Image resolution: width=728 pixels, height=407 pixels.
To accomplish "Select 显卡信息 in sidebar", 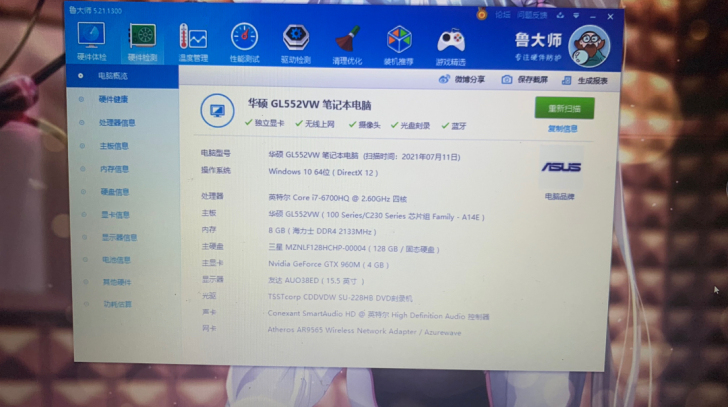I will click(115, 215).
